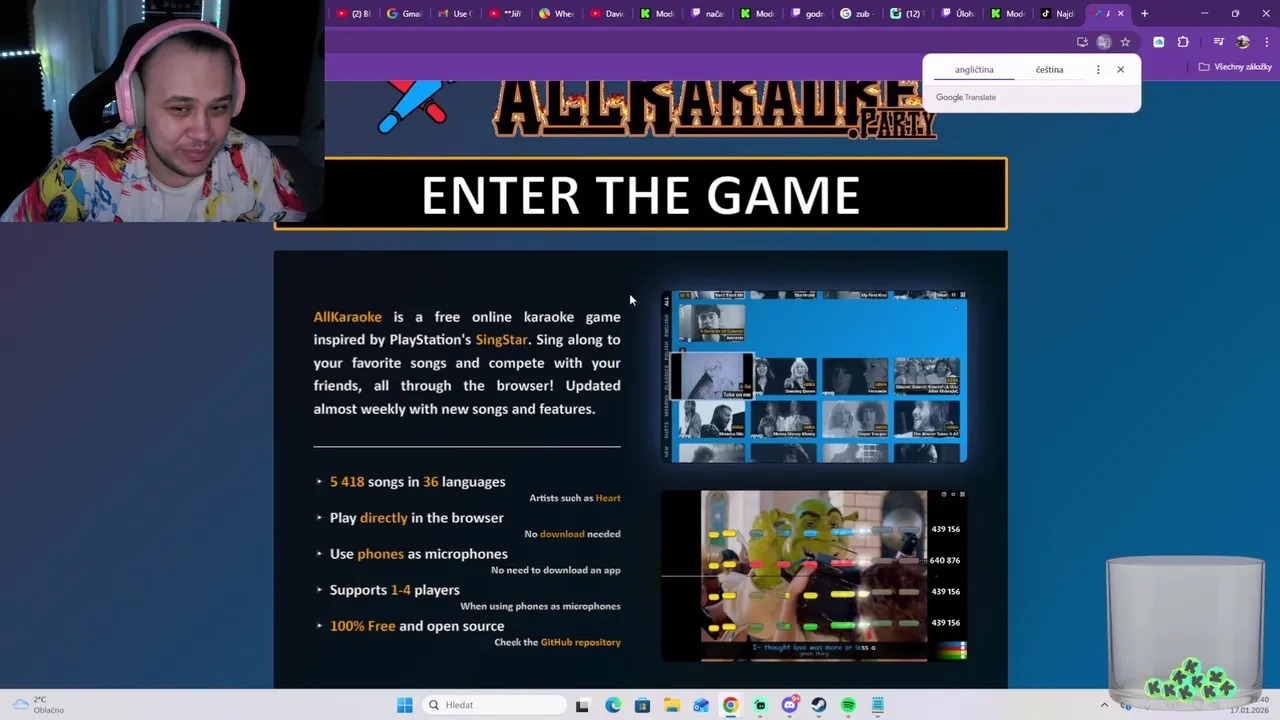Open Discord from the taskbar
The image size is (1280, 720).
coord(789,705)
